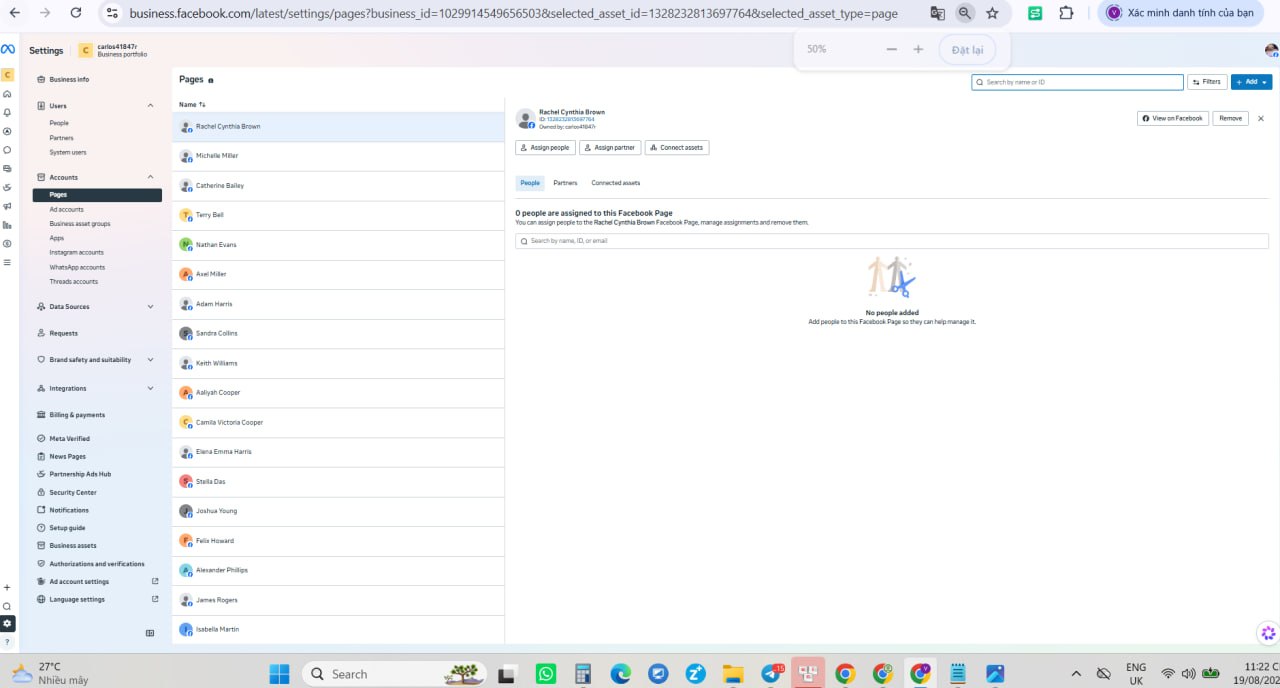Bookmark this page with the star icon

click(x=992, y=13)
